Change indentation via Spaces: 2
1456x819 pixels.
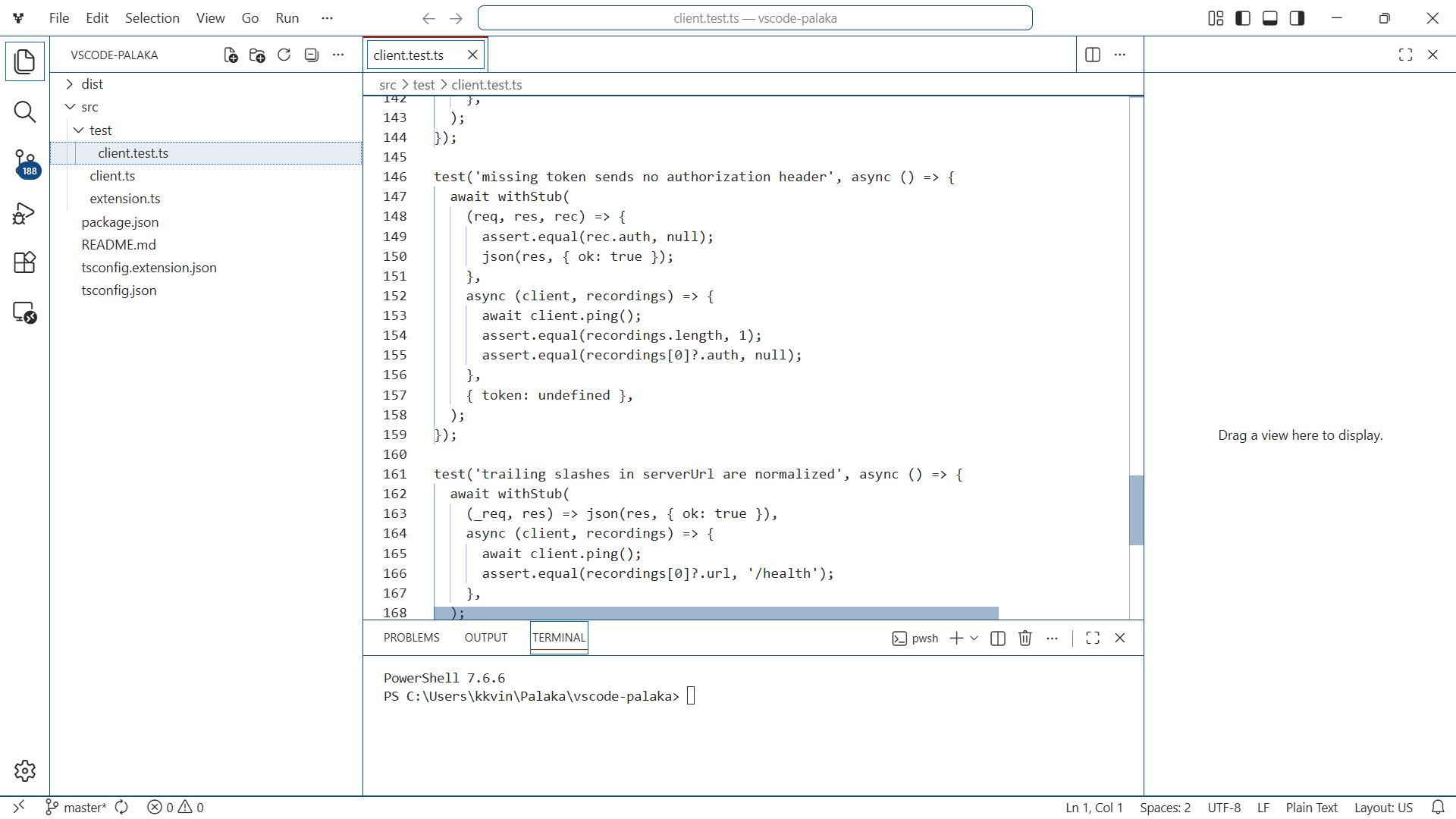pos(1165,808)
